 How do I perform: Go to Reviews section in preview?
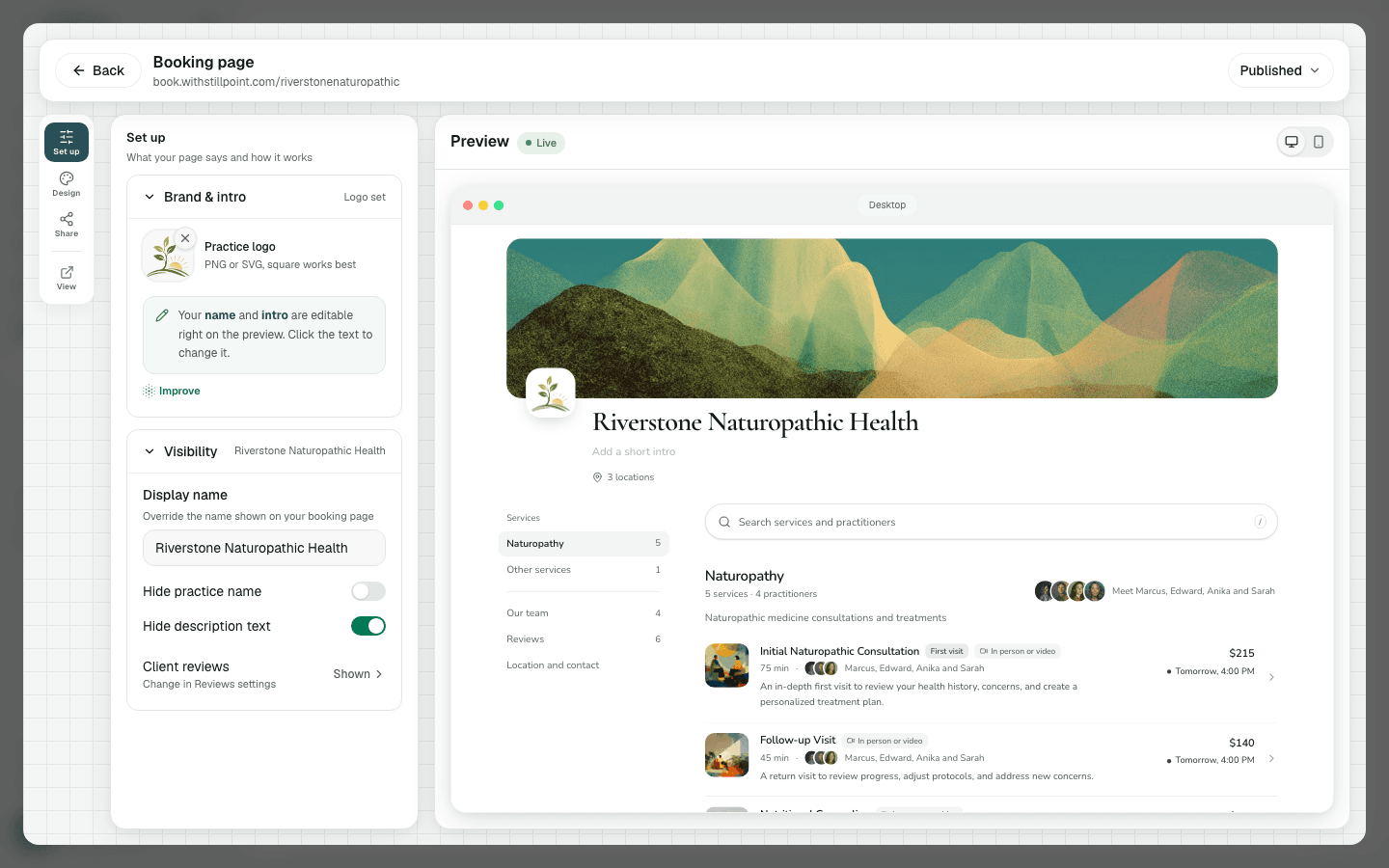coord(584,639)
